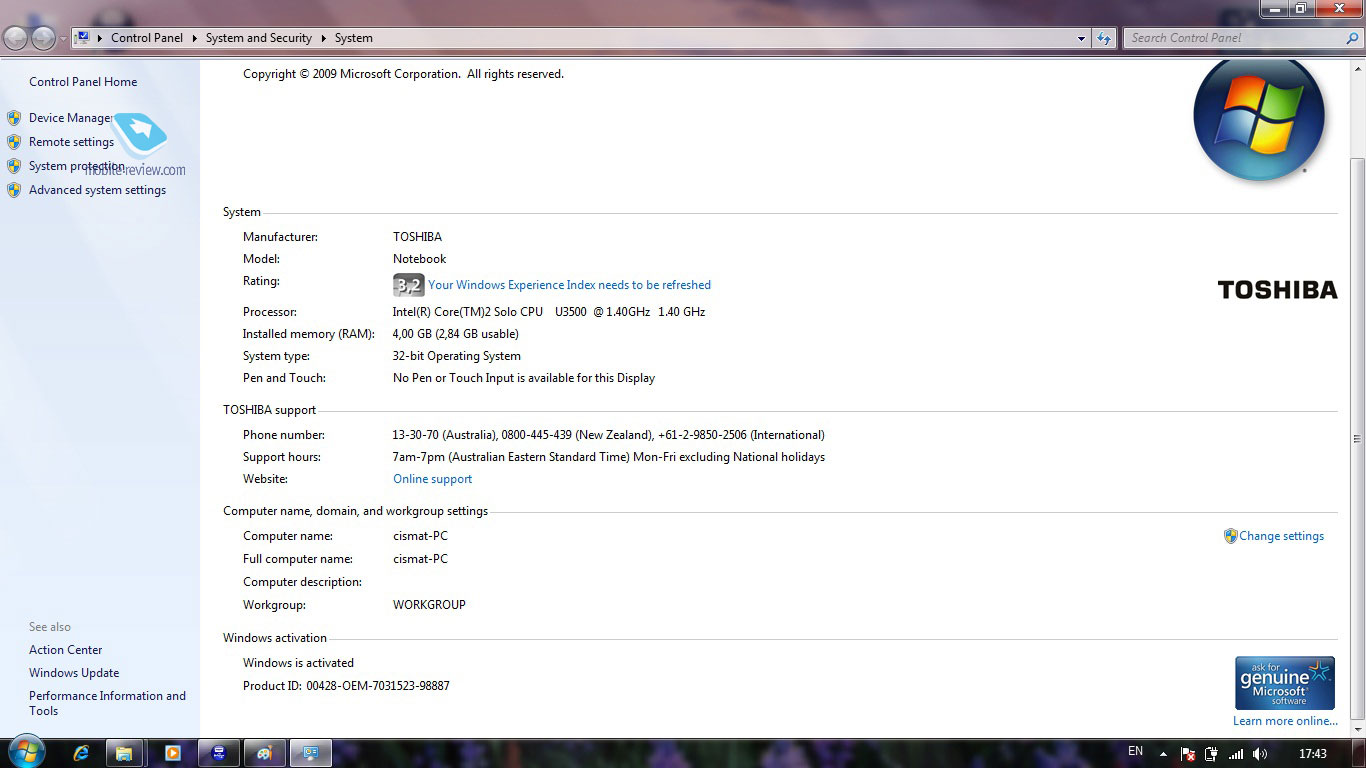Select 32-bit Operating System text
This screenshot has height=768, width=1366.
457,356
